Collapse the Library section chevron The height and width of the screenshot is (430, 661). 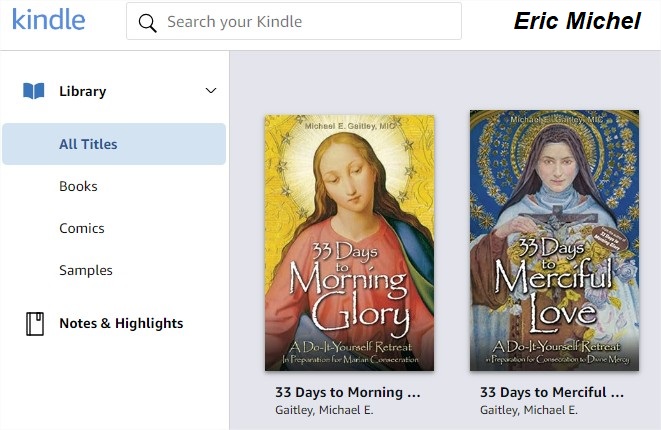pos(211,91)
